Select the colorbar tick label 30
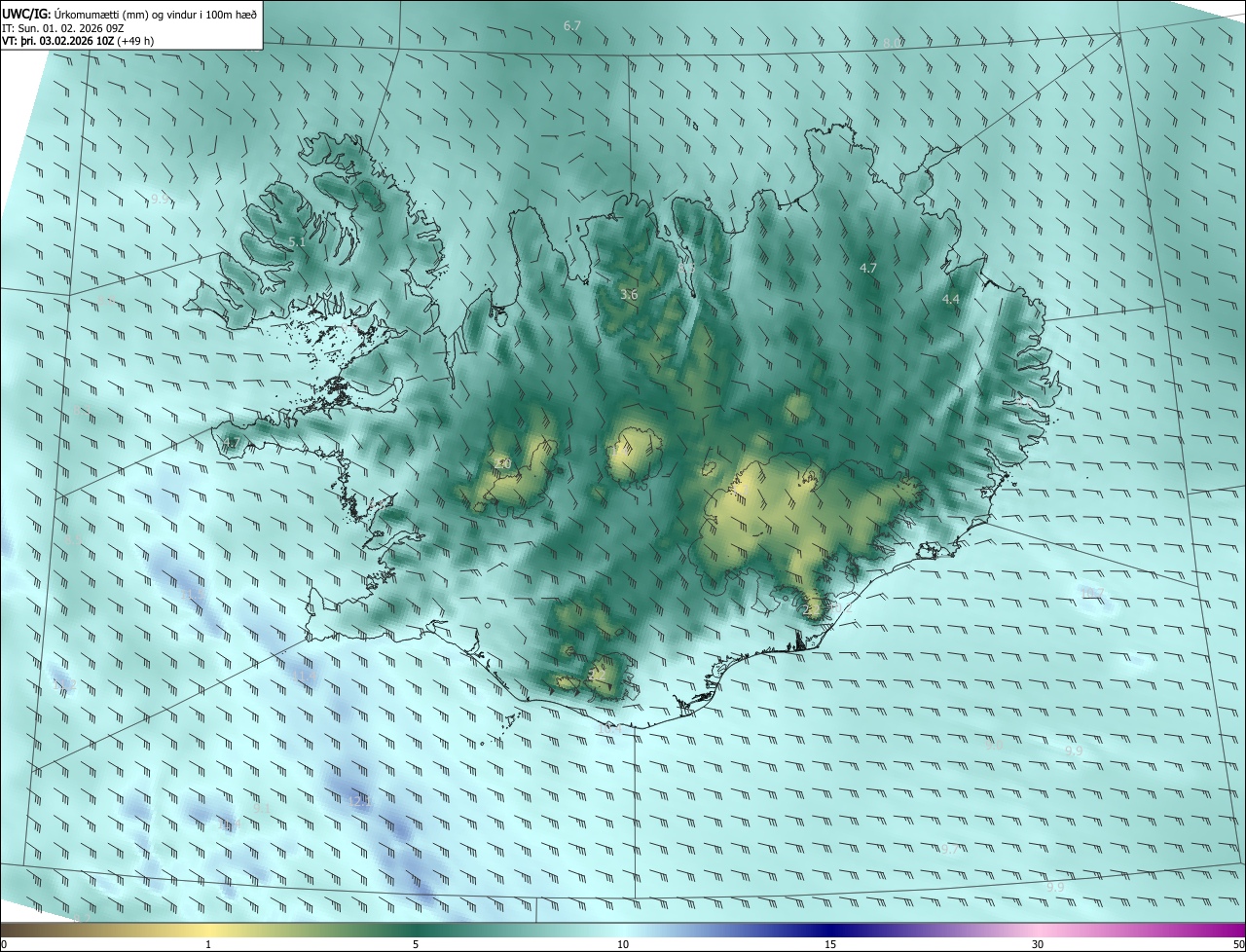 click(1038, 945)
